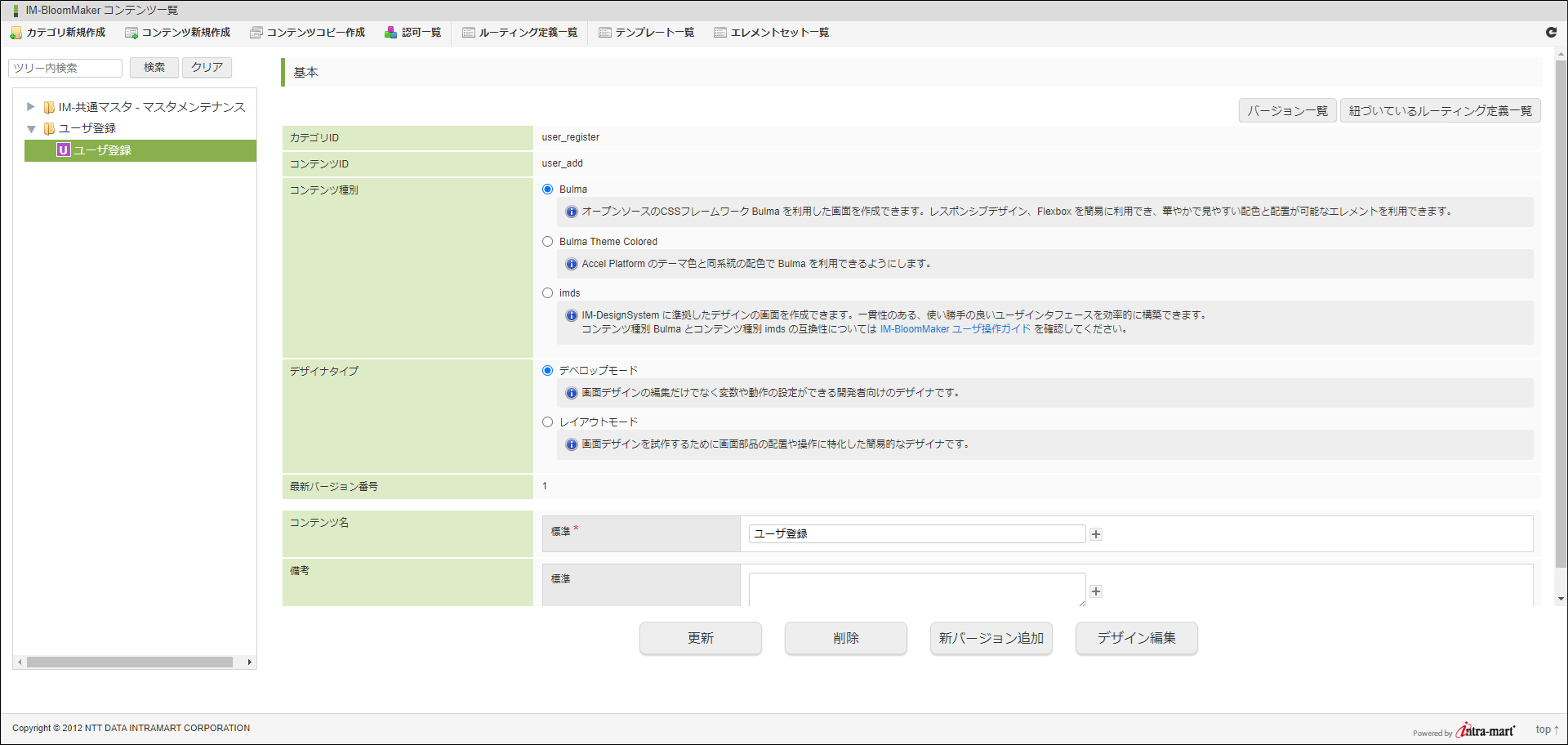The height and width of the screenshot is (745, 1568).
Task: Expand the IM-共通マスタ tree node arrow
Action: [x=31, y=107]
